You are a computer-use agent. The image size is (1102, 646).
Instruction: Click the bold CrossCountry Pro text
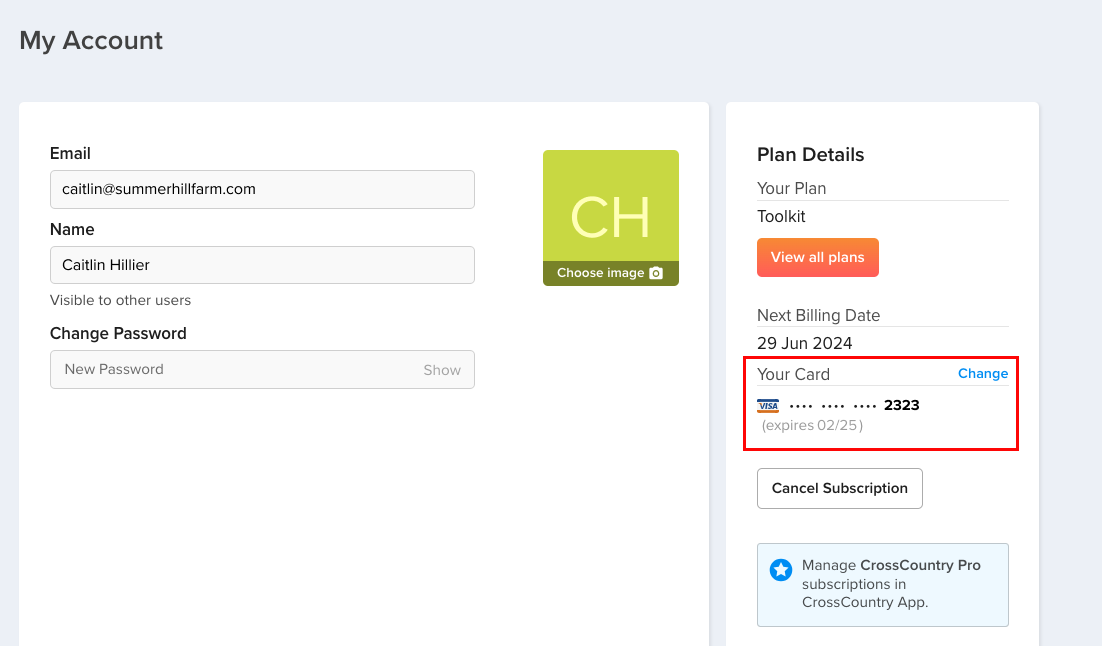point(920,565)
